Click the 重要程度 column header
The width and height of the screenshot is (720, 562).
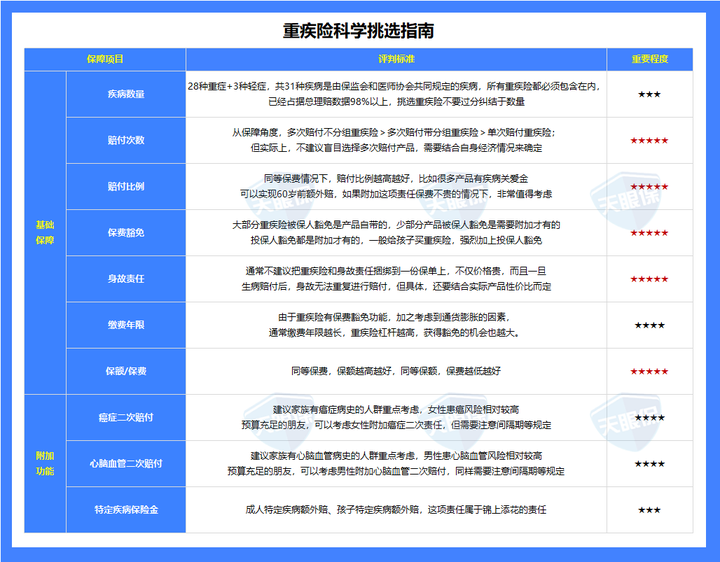[x=648, y=59]
